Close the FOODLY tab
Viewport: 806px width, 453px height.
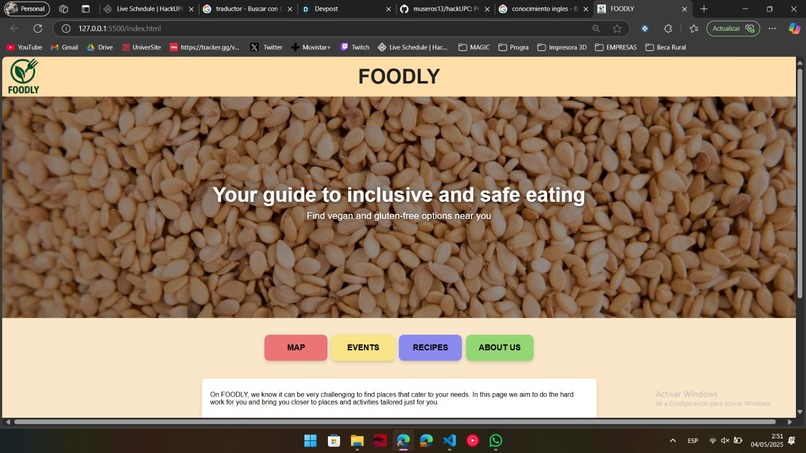point(684,9)
